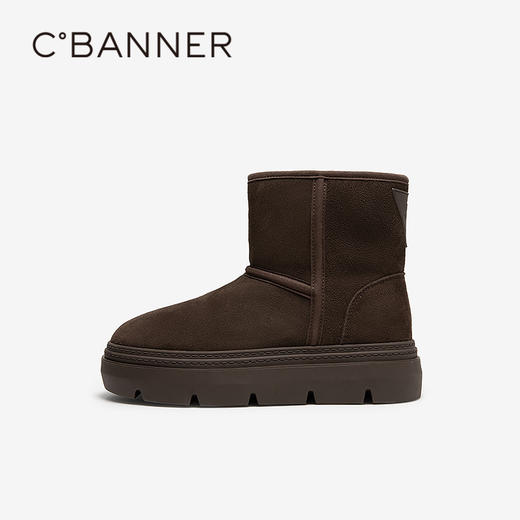Click the middle tread notch on sole

[253, 399]
